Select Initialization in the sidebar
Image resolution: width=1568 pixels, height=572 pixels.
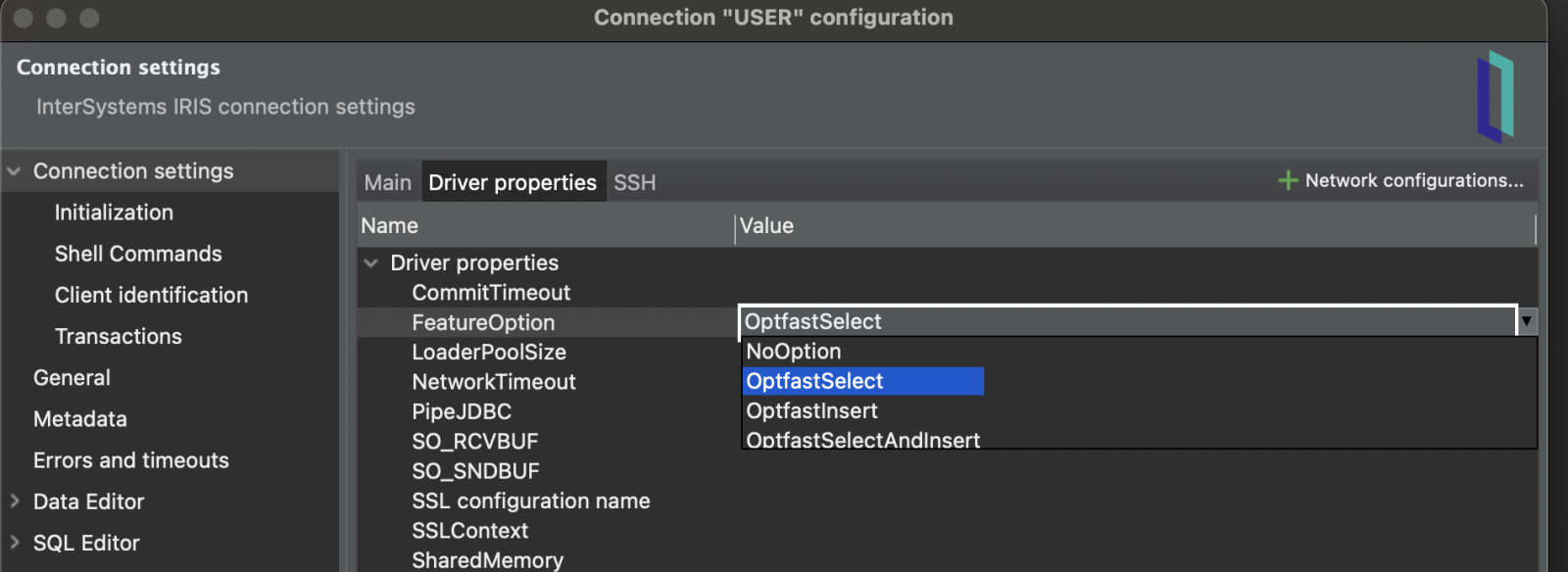point(114,213)
